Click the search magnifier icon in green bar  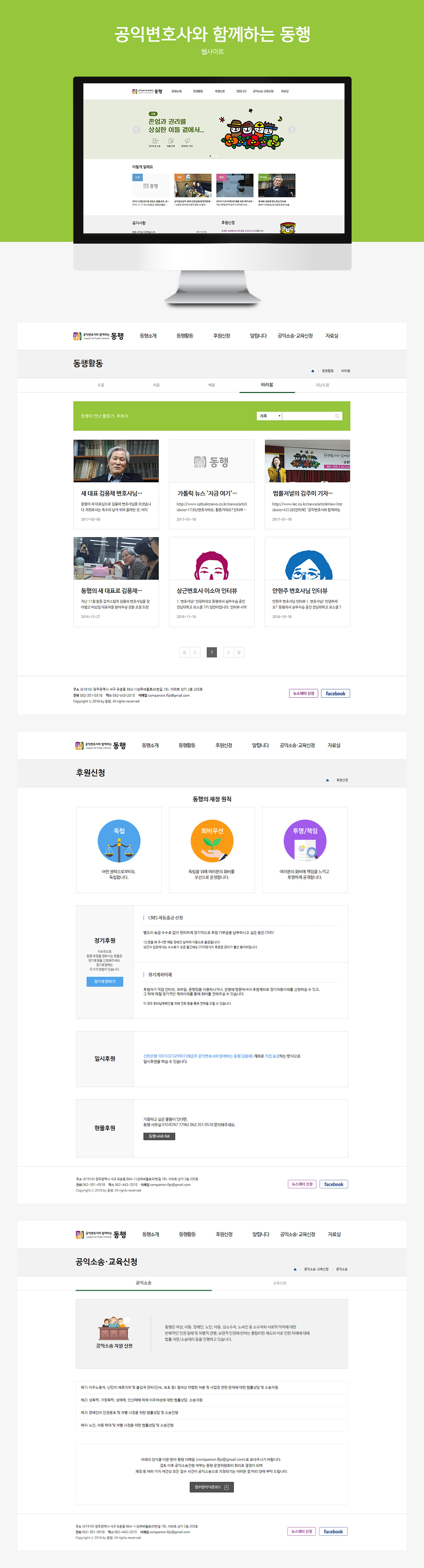[337, 416]
